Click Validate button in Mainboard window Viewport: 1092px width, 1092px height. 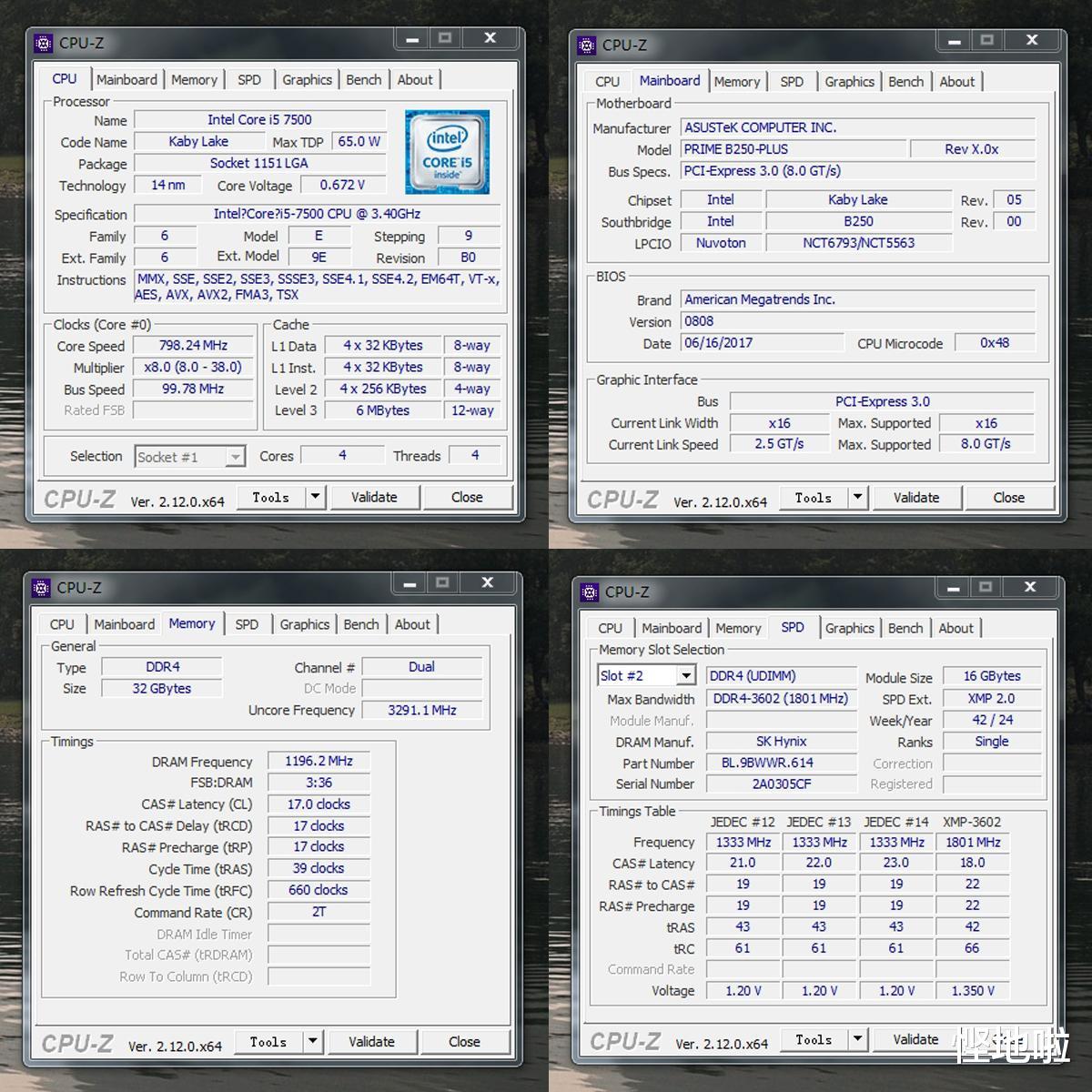click(916, 498)
